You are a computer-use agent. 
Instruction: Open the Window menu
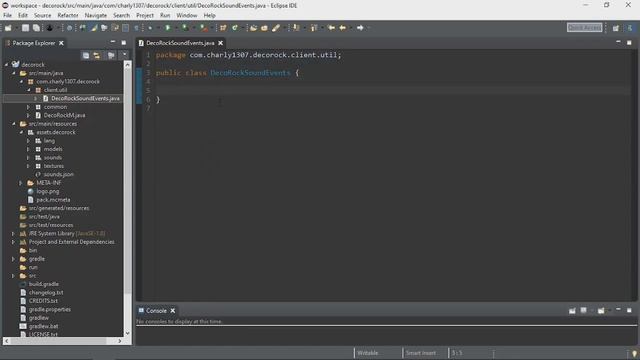pos(187,16)
